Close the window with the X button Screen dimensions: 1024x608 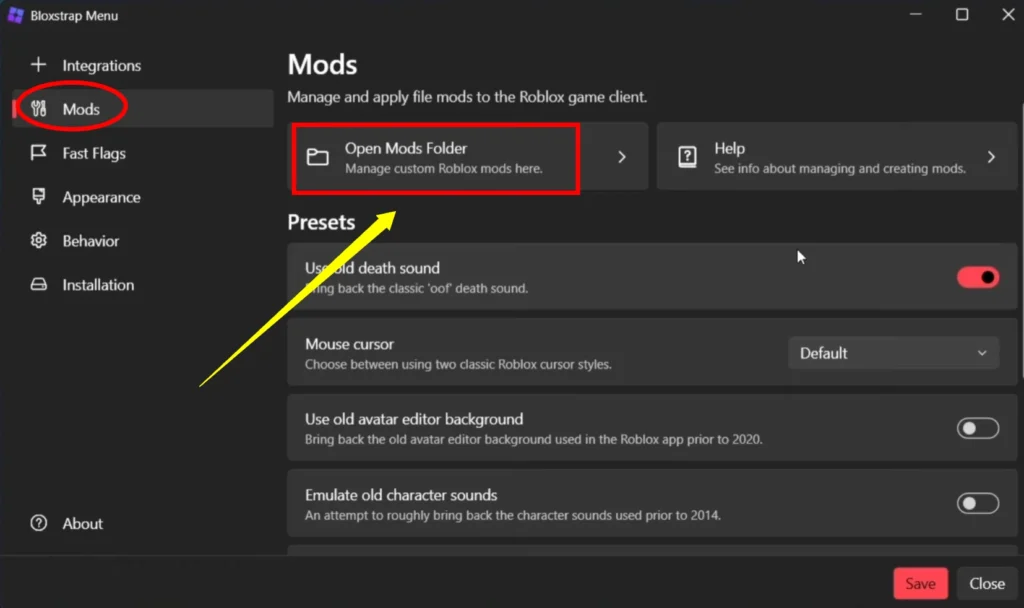click(1008, 14)
